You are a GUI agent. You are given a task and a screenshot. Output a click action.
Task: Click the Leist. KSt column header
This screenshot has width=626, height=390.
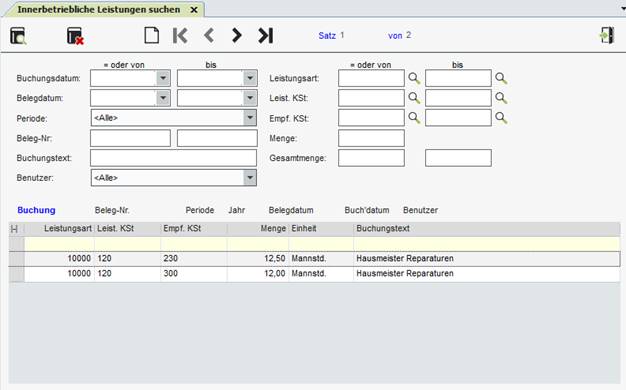(127, 229)
